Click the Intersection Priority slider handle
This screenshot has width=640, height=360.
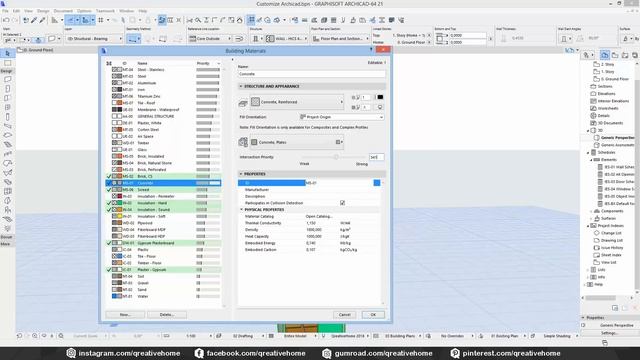(x=336, y=157)
